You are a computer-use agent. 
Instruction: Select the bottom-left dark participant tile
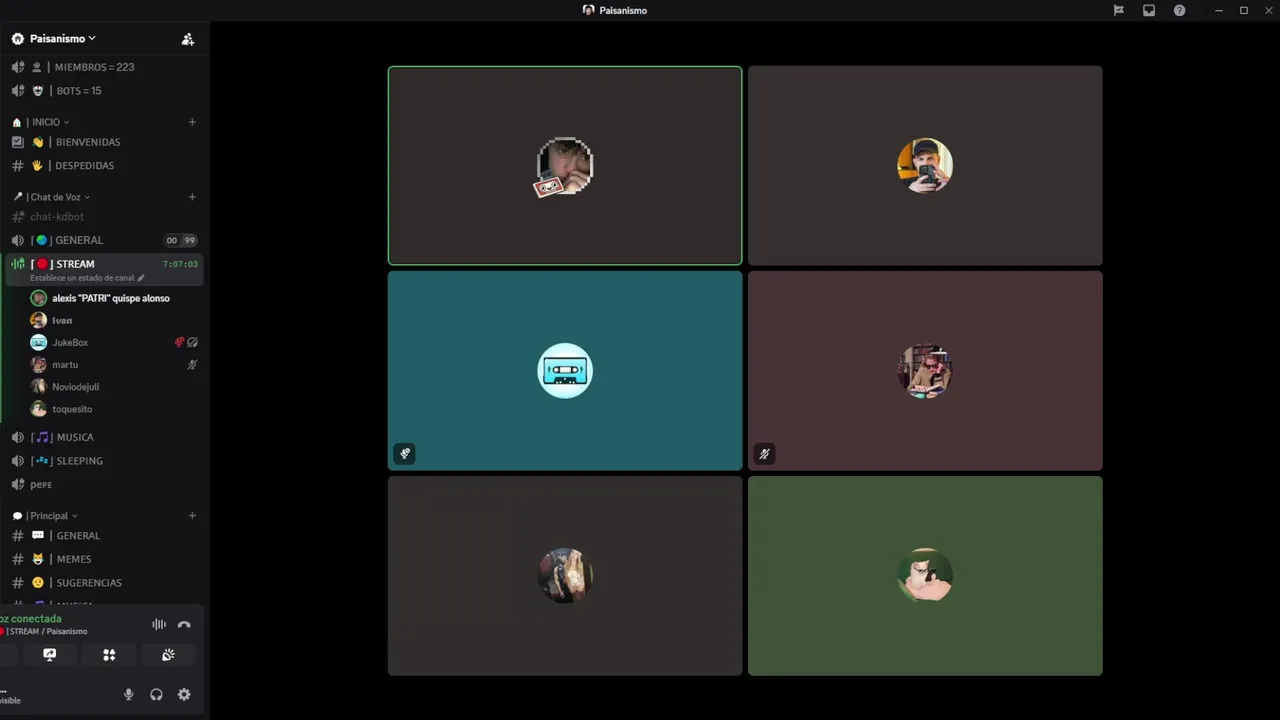[x=565, y=575]
